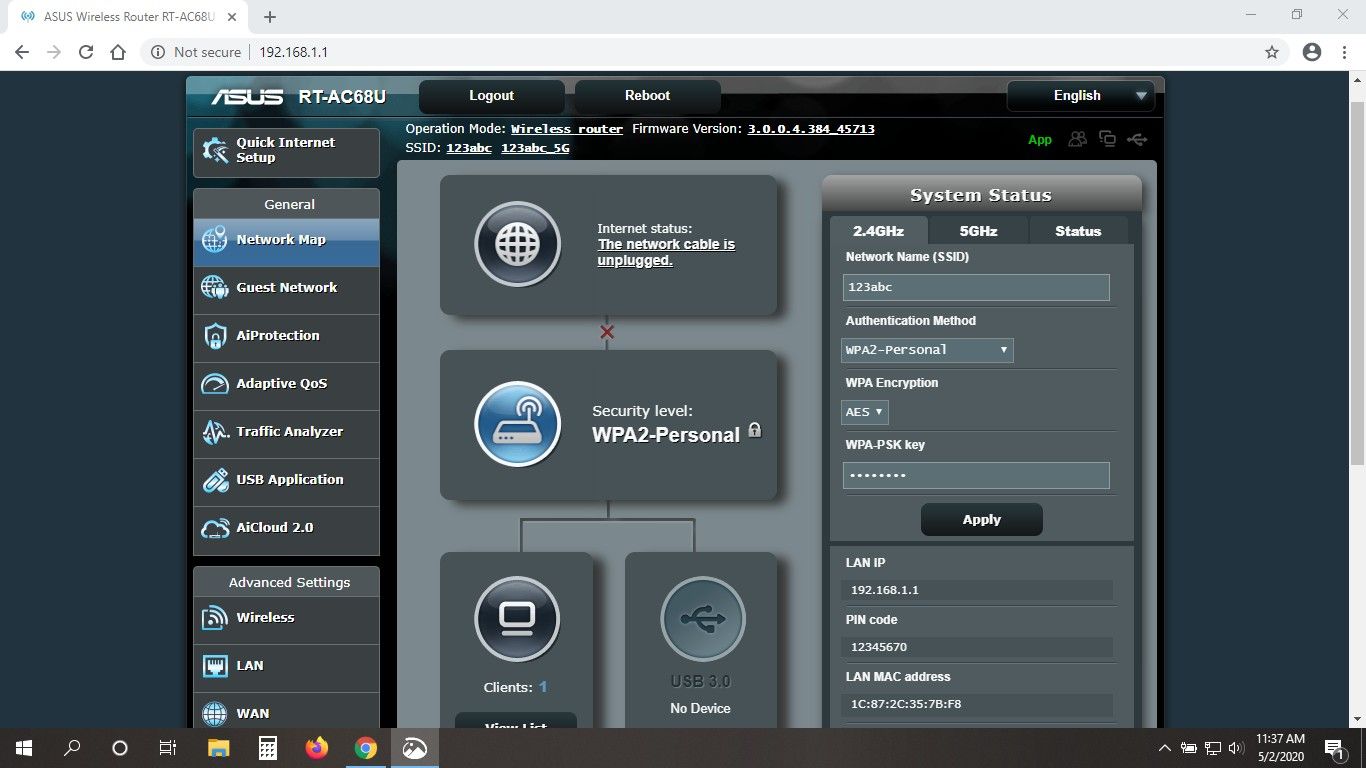The image size is (1366, 768).
Task: Click the Internet status globe icon
Action: (517, 244)
